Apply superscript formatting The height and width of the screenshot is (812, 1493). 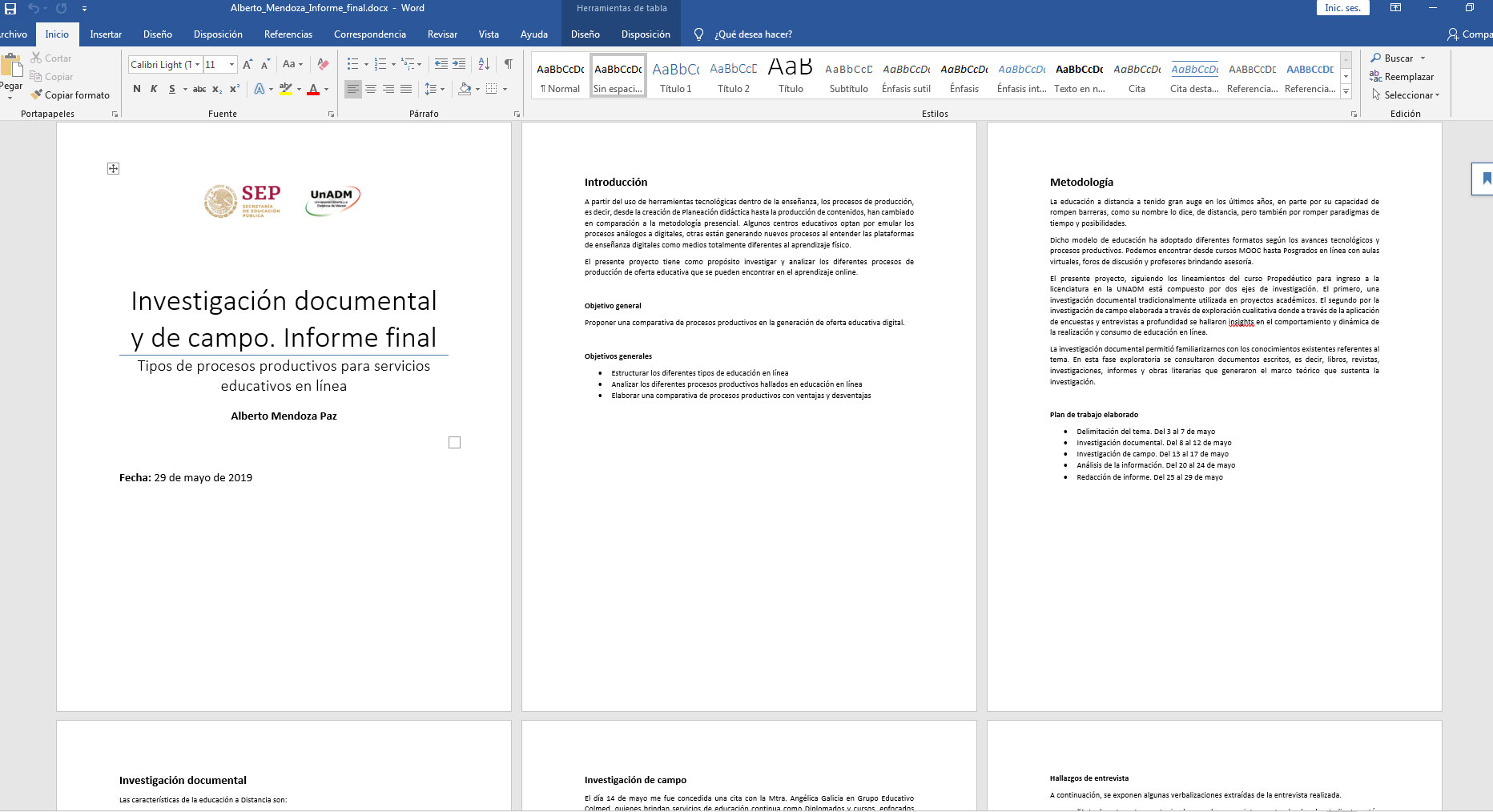click(235, 89)
